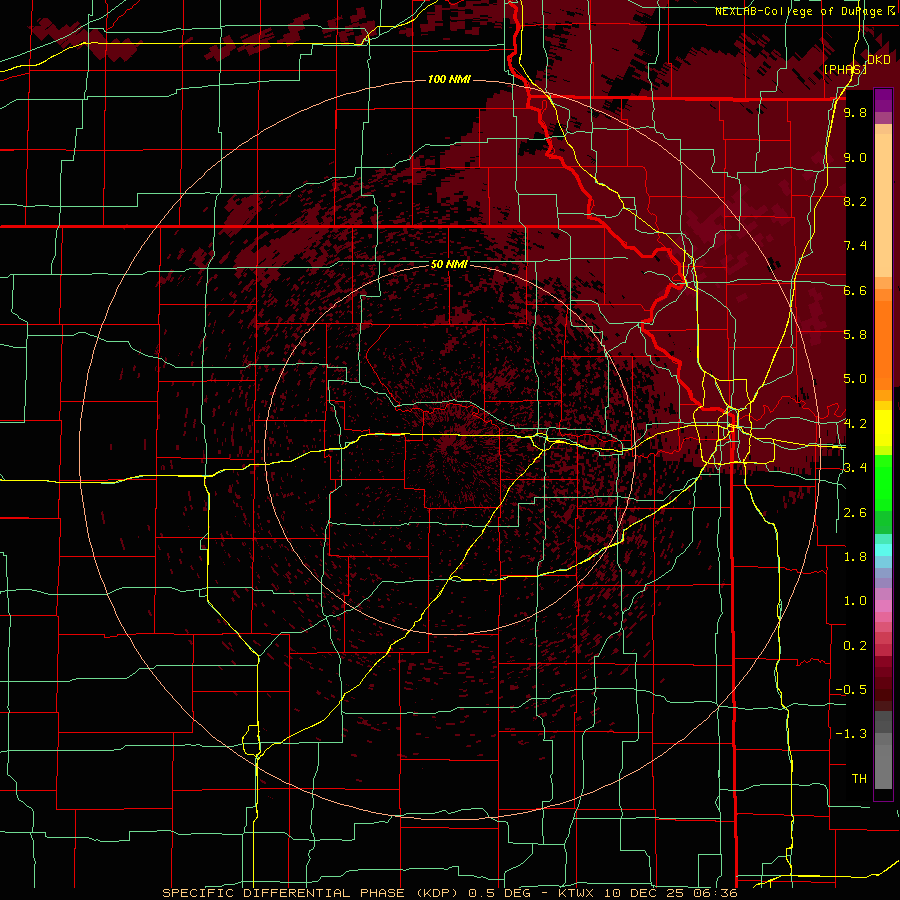Screen dimensions: 900x900
Task: Click the cyan segment of the color bar
Action: [883, 550]
